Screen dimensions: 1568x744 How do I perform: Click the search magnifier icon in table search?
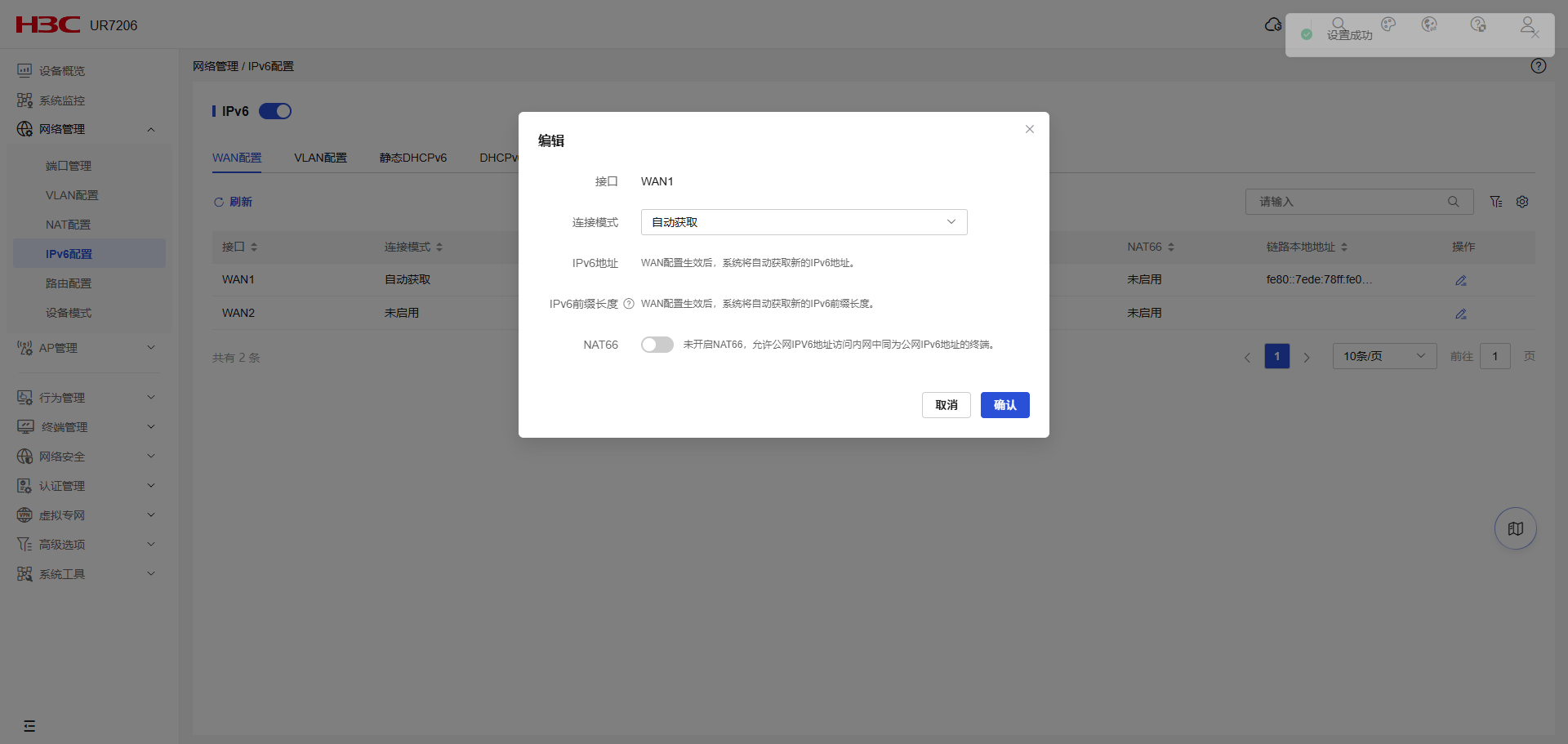(1453, 202)
